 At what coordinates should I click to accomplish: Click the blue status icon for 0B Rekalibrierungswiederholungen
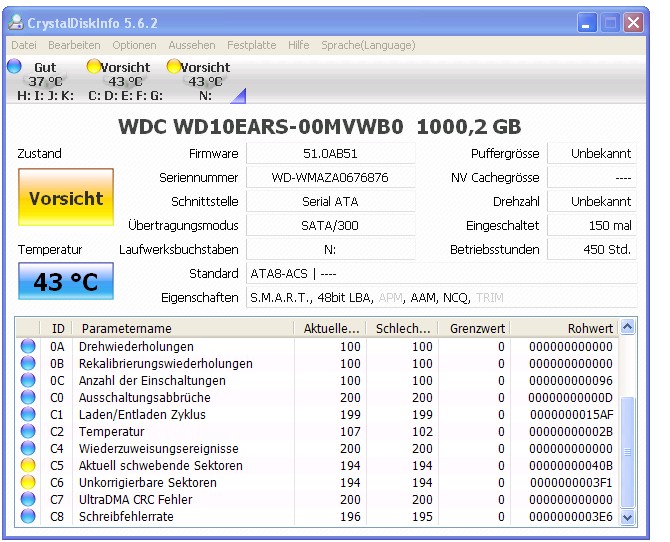(28, 363)
